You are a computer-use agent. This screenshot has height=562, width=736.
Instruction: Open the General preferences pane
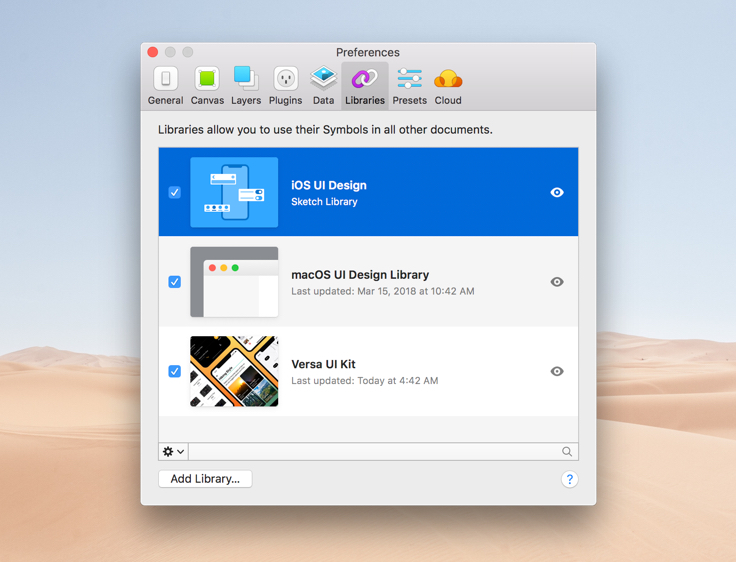coord(165,85)
